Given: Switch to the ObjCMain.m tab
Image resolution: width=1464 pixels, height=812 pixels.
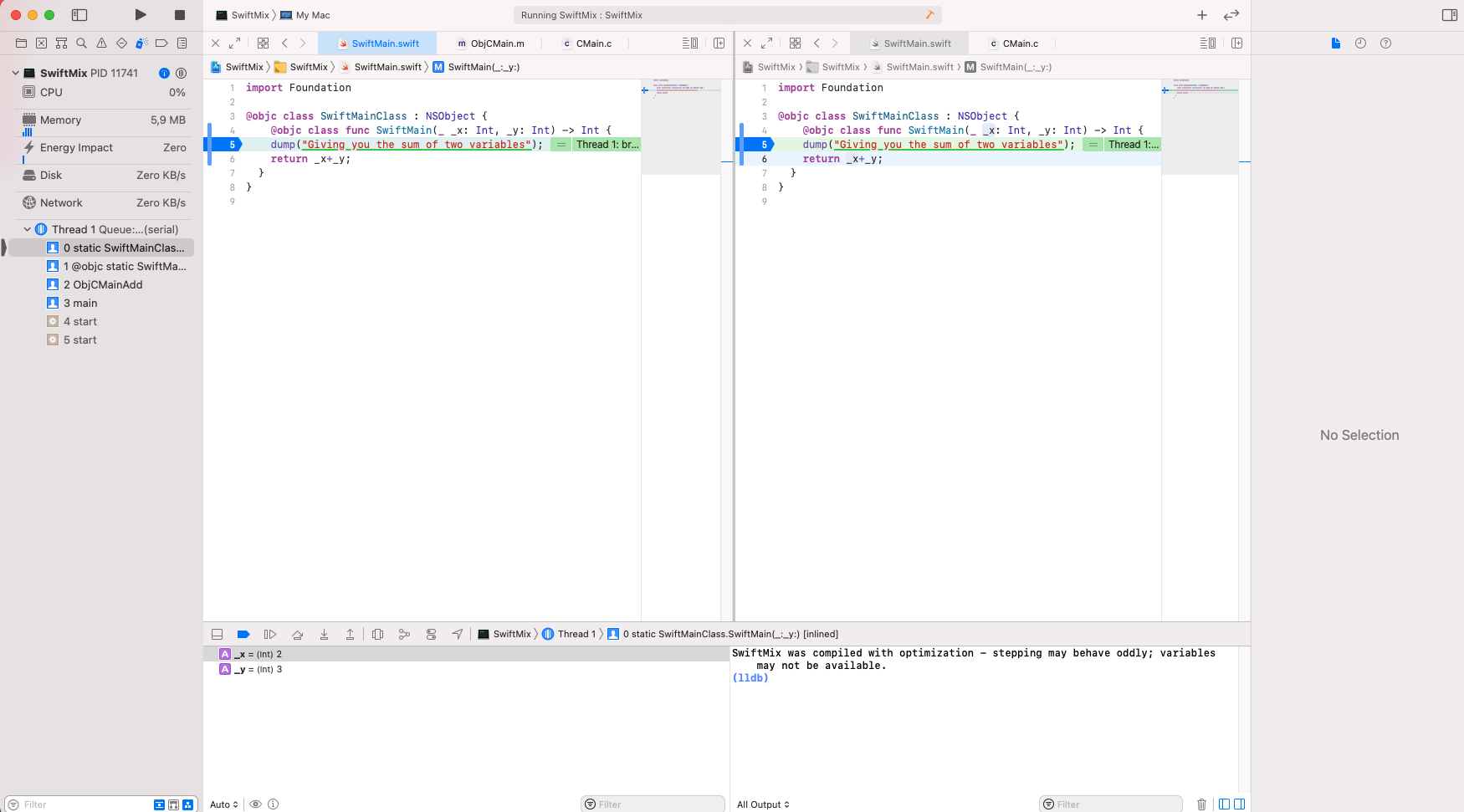Looking at the screenshot, I should pos(491,43).
